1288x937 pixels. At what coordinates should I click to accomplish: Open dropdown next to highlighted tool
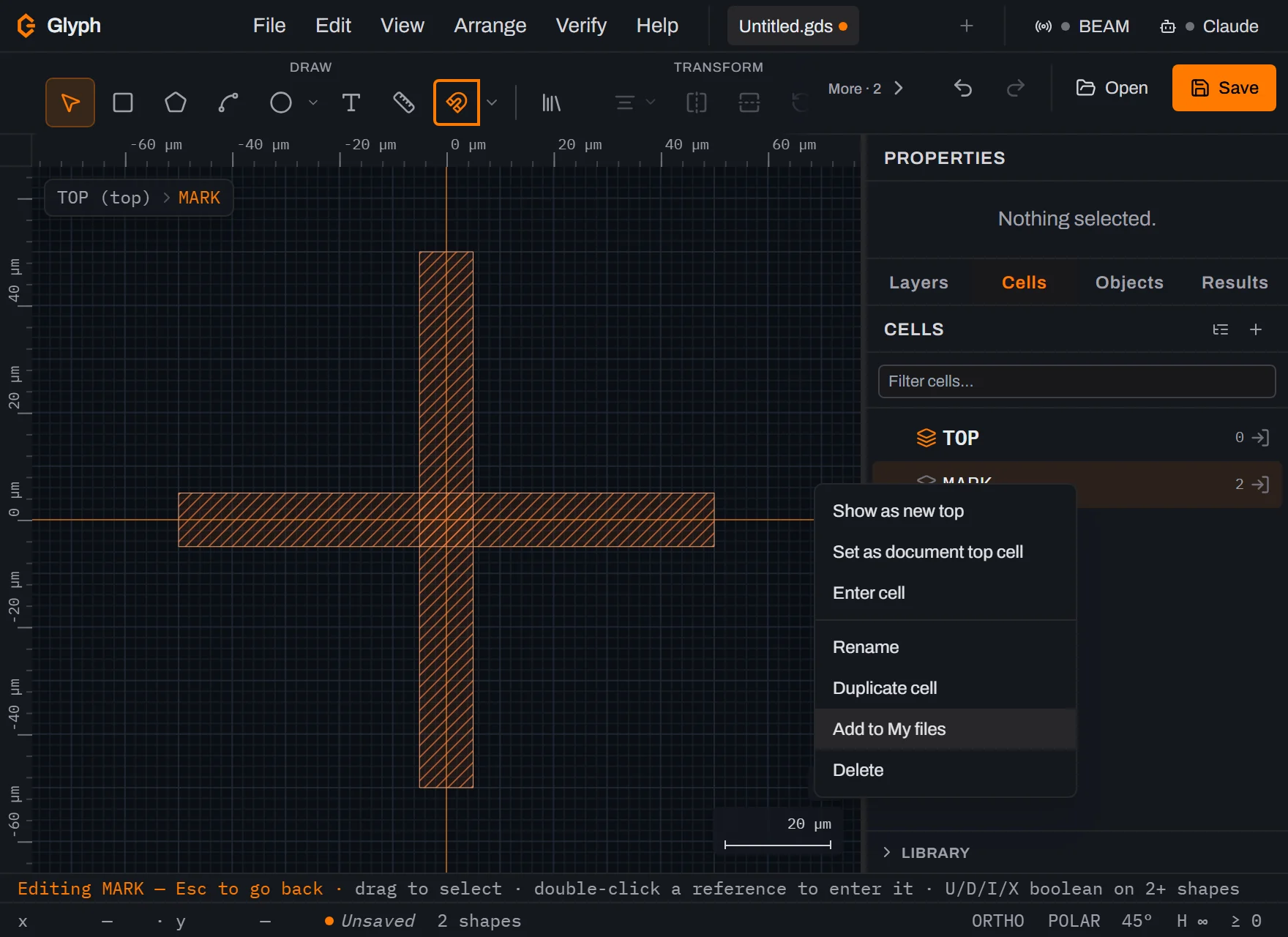pos(492,102)
